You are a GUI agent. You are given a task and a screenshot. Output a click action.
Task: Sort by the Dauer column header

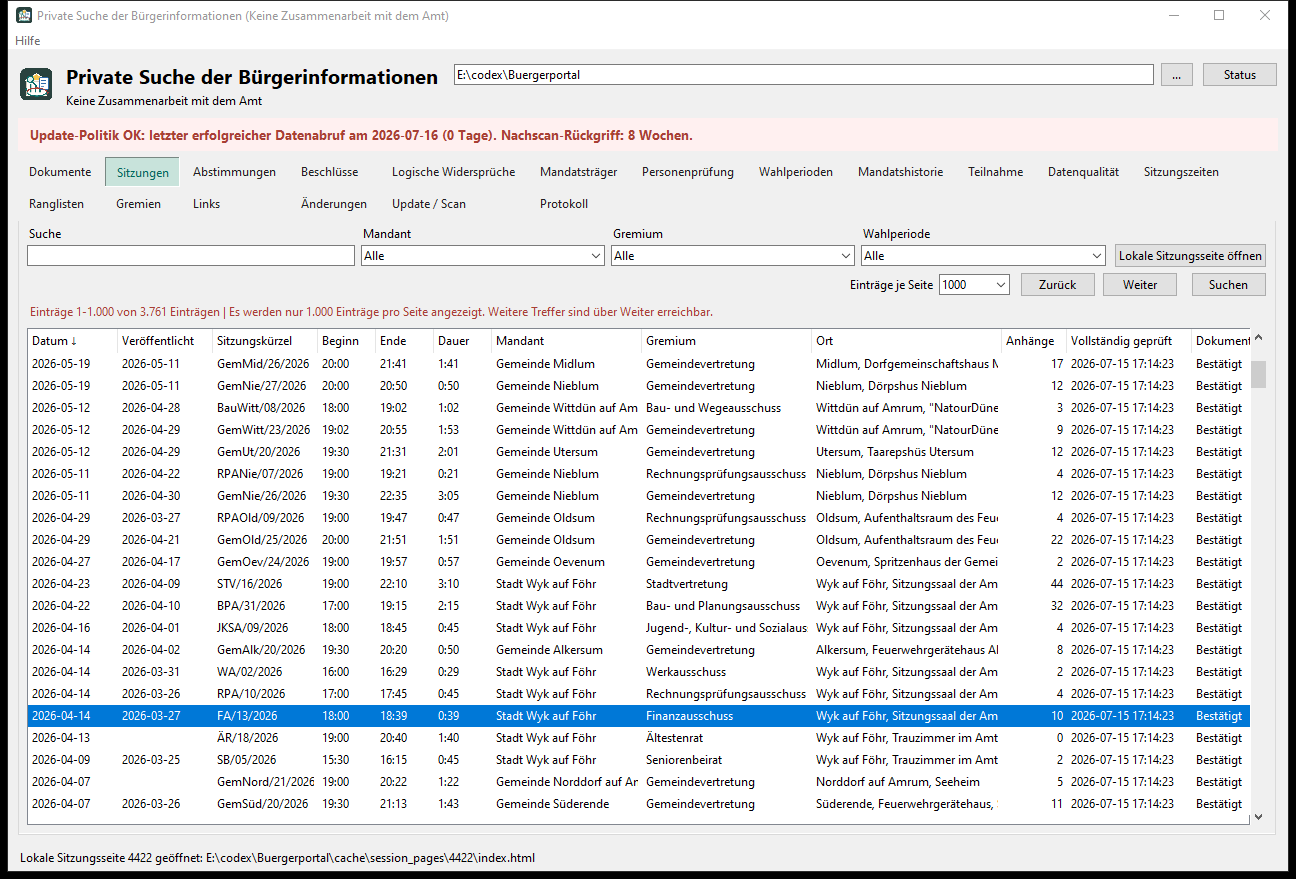pos(462,341)
